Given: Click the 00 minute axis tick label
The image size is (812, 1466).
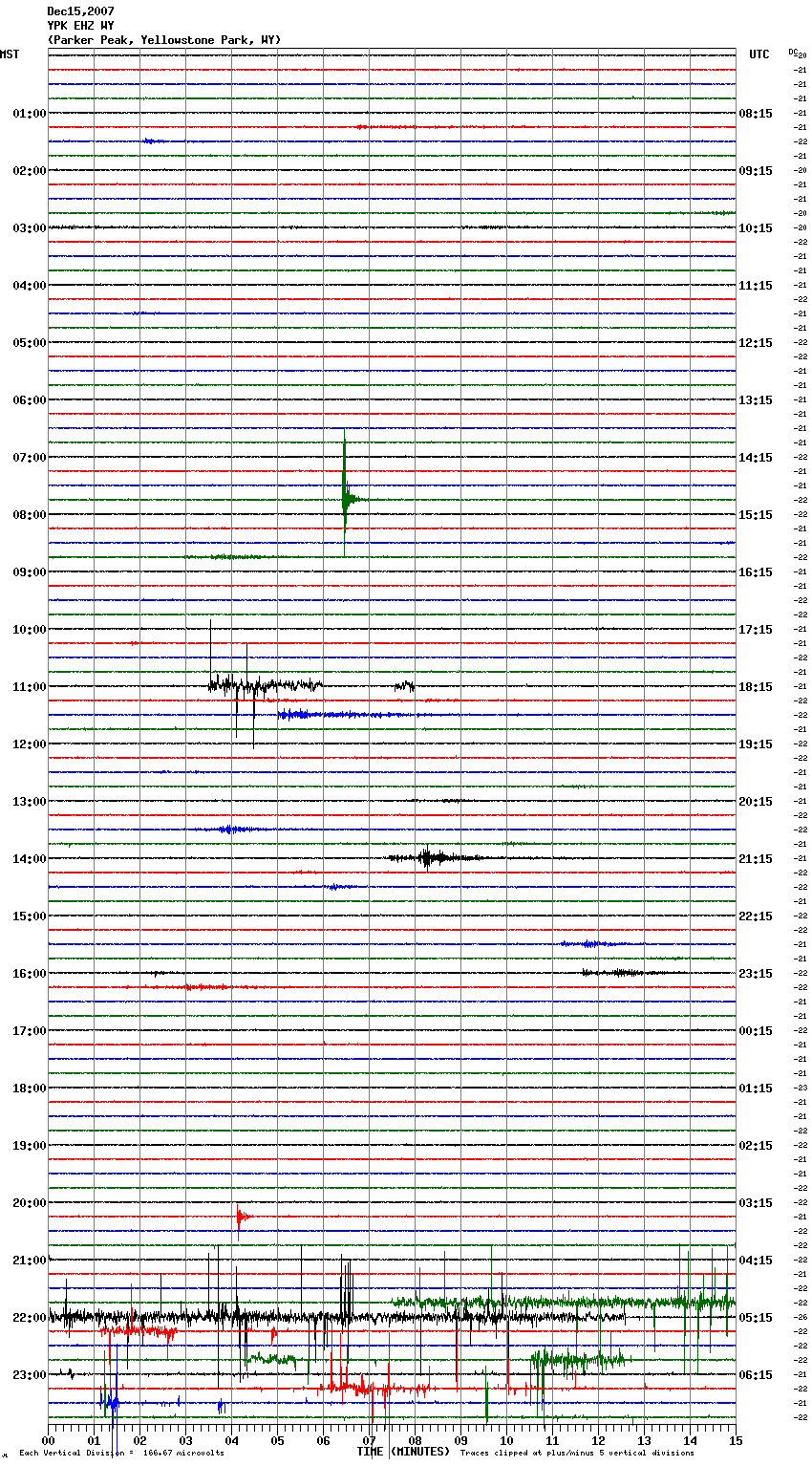Looking at the screenshot, I should point(49,1440).
